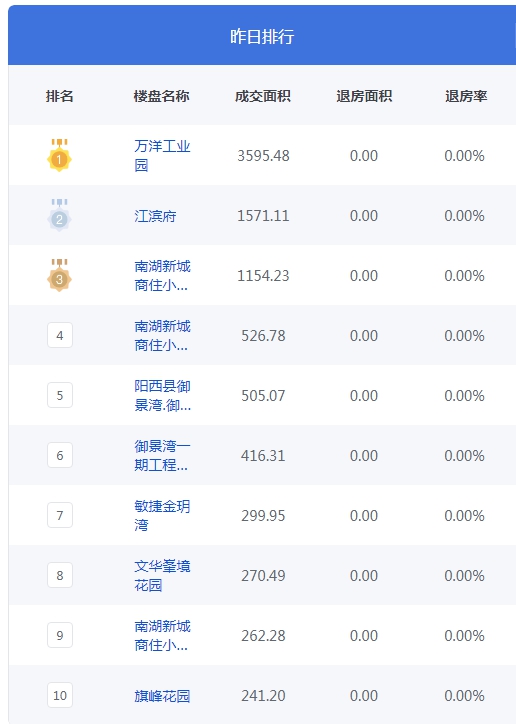
Task: Open the 江滨府 property link
Action: (x=155, y=216)
